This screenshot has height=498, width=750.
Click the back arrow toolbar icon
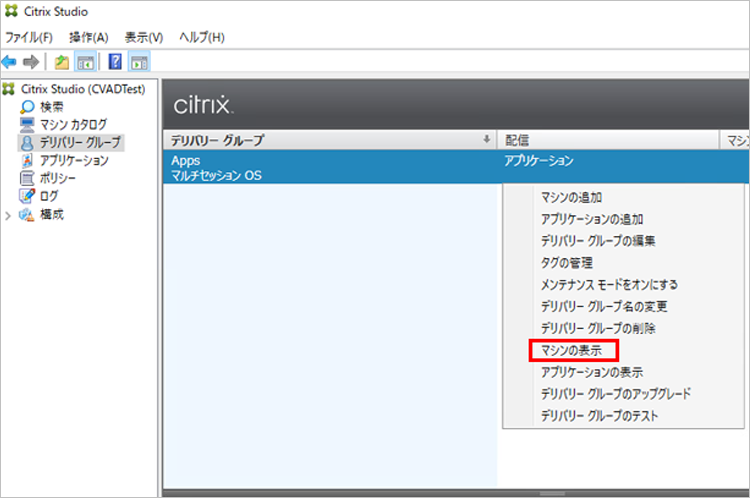point(10,62)
